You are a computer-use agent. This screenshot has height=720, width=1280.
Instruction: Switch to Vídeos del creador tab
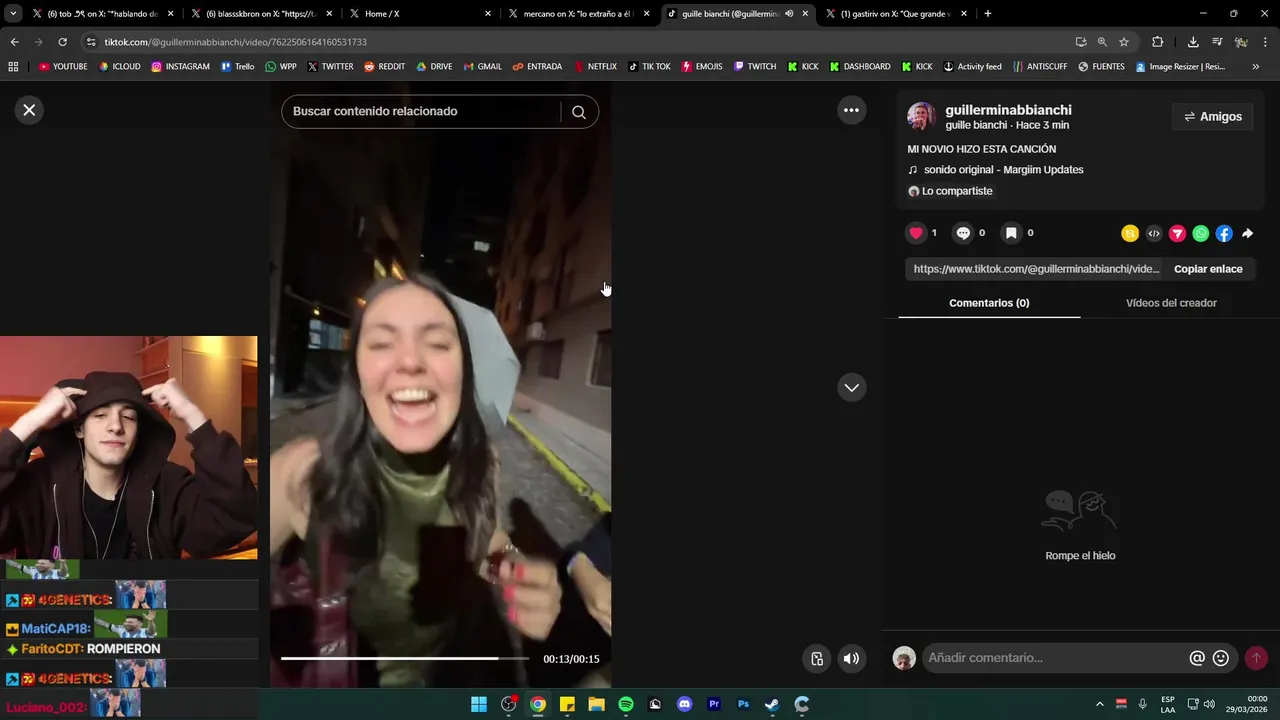click(x=1171, y=303)
